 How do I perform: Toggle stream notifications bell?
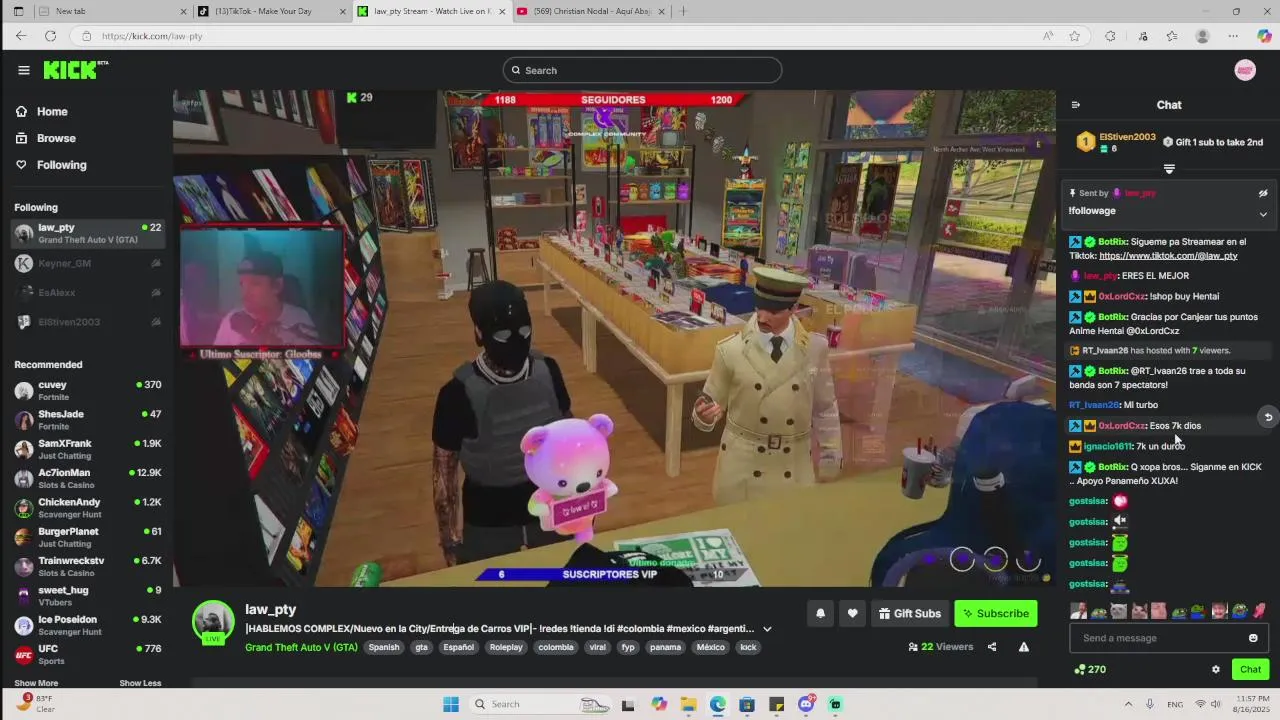(x=820, y=614)
